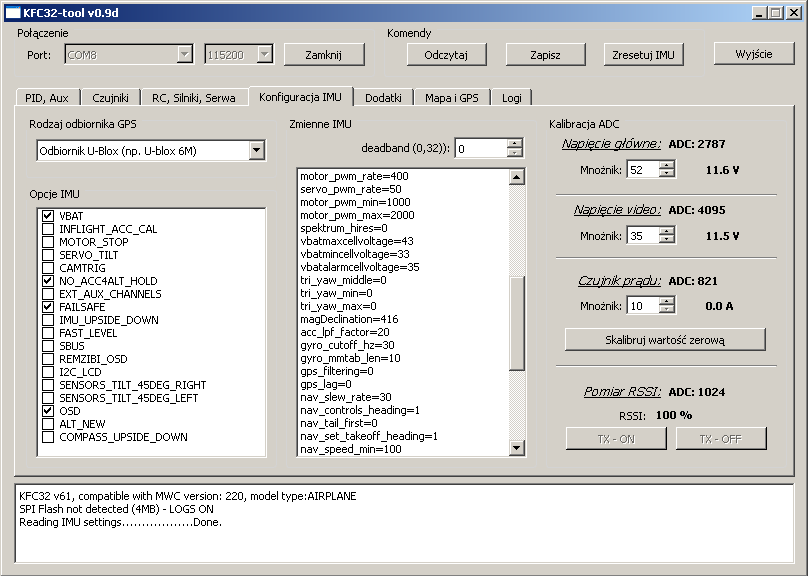This screenshot has height=576, width=808.
Task: Open the COM8 port dropdown
Action: [185, 55]
